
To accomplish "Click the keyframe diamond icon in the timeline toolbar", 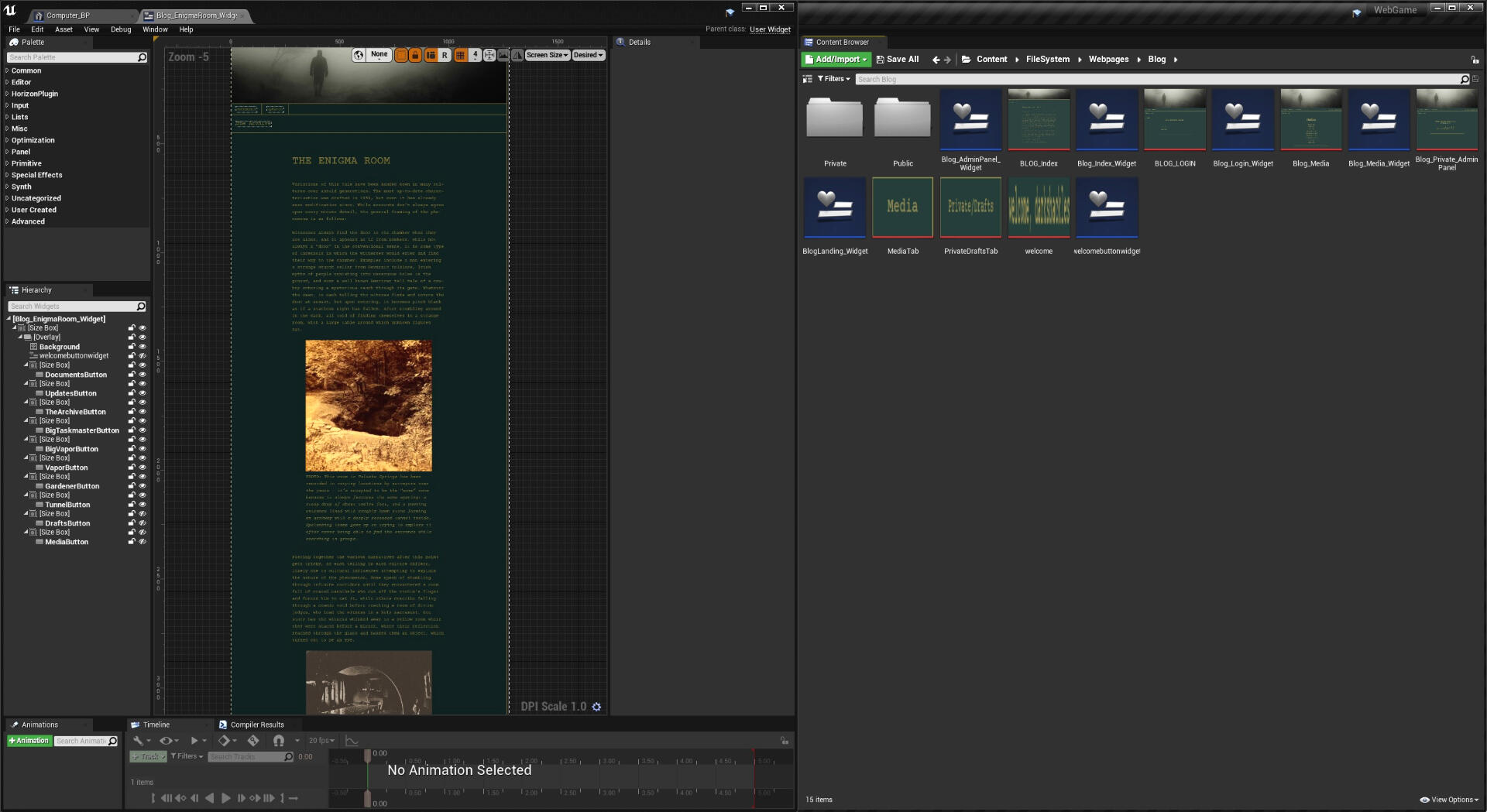I will [225, 741].
